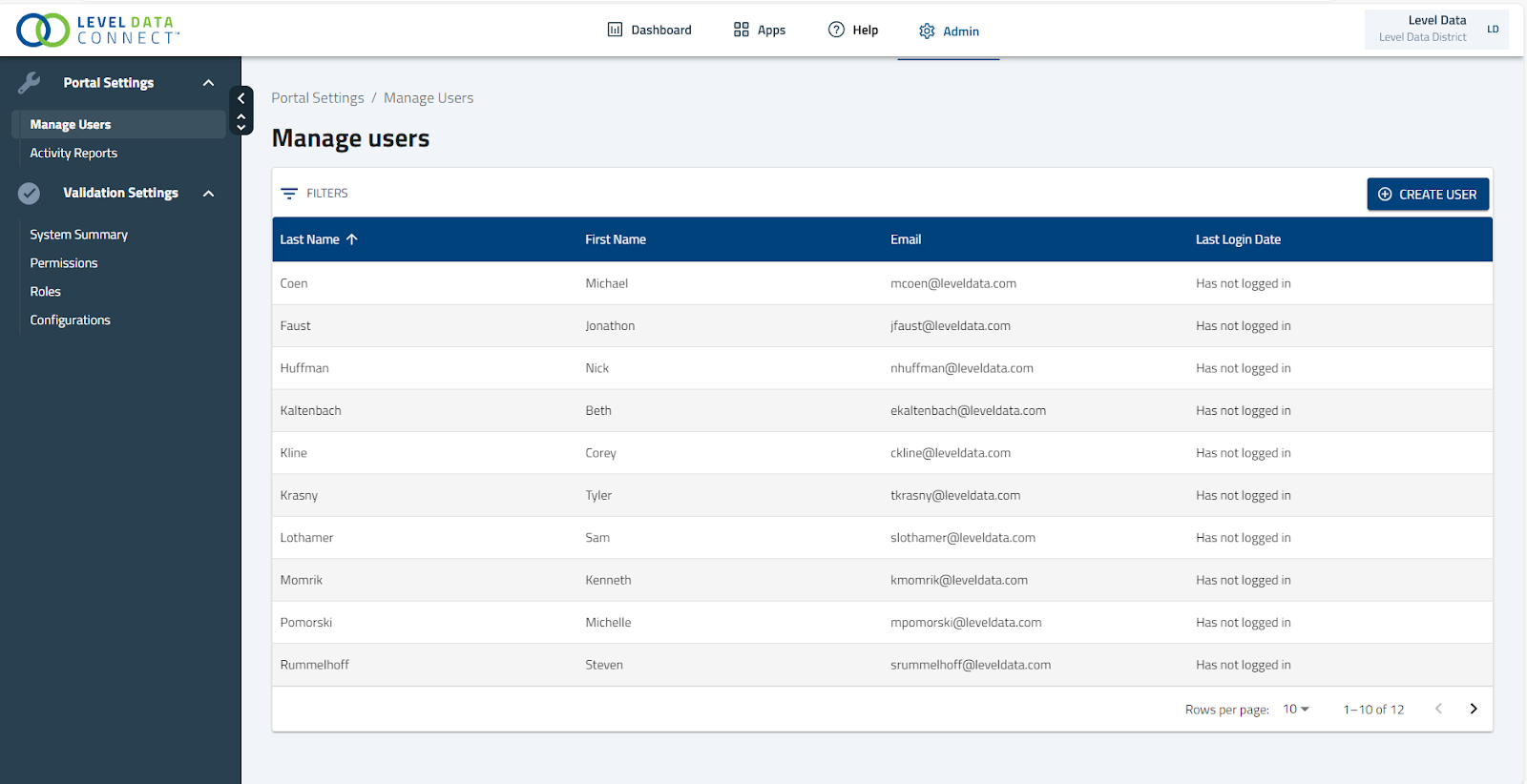Collapse the Validation Settings section

[x=208, y=194]
